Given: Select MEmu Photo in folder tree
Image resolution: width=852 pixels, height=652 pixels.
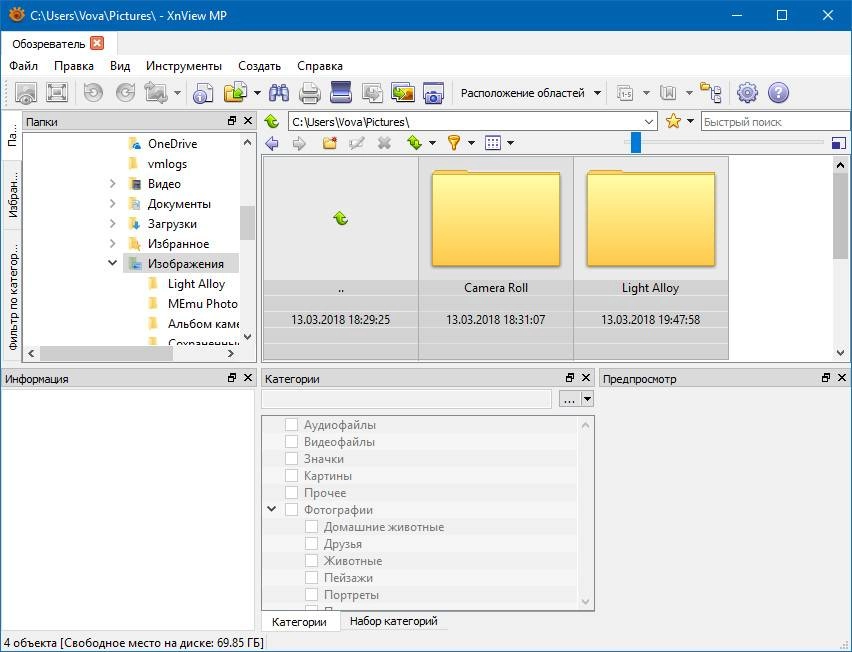Looking at the screenshot, I should [x=202, y=304].
